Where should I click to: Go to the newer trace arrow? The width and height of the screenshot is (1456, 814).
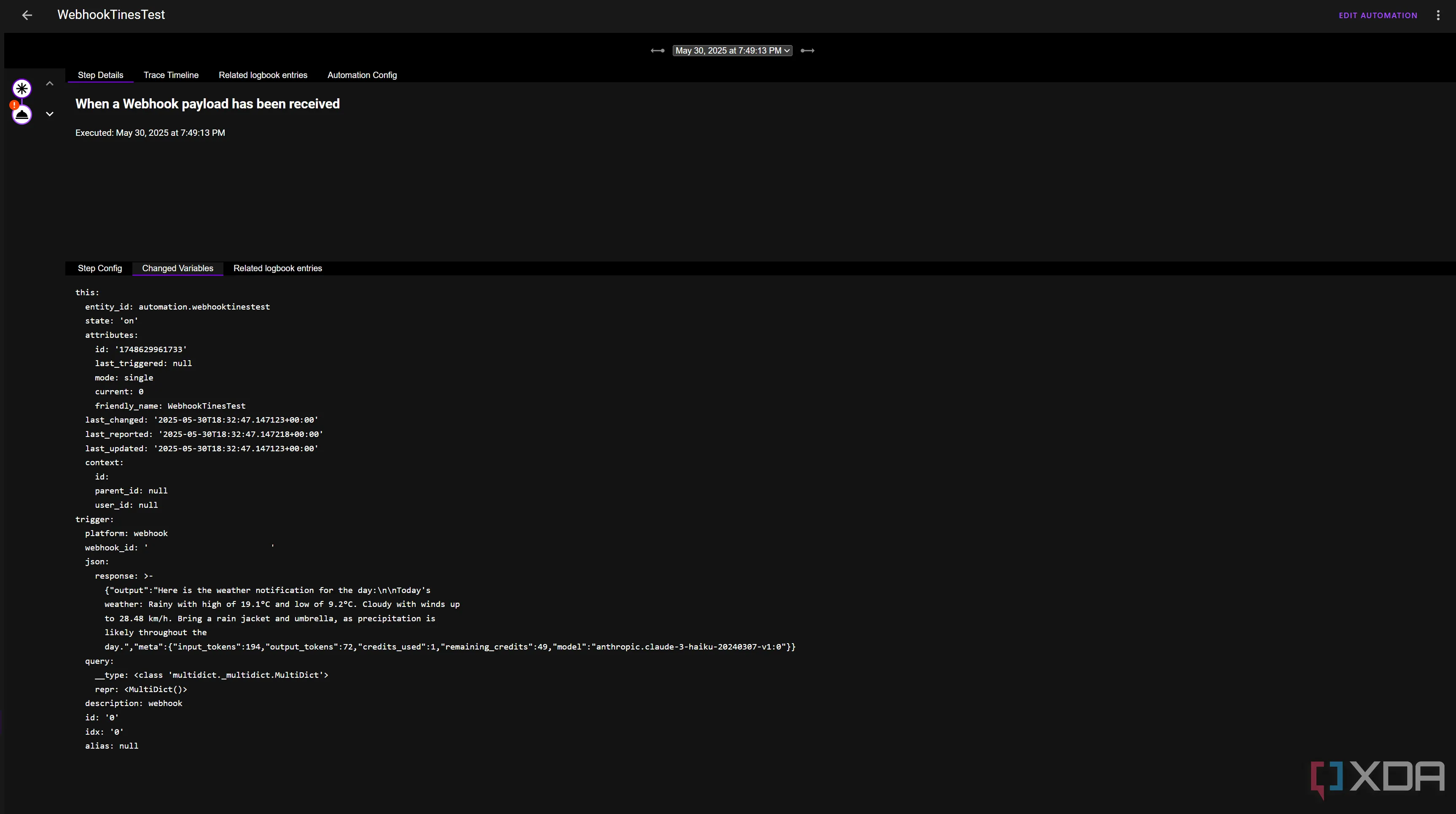808,51
